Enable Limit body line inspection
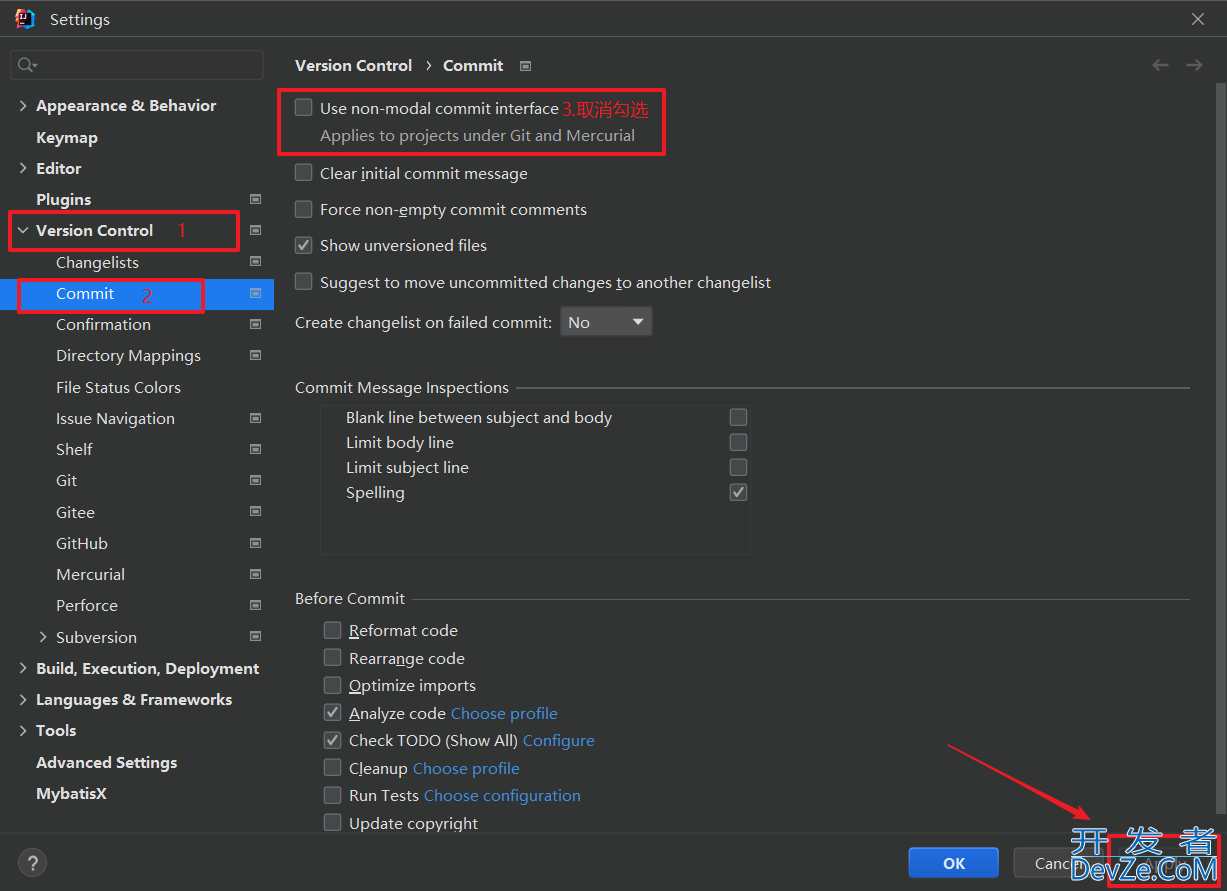Screen dimensions: 1227x891 pyautogui.click(x=738, y=442)
